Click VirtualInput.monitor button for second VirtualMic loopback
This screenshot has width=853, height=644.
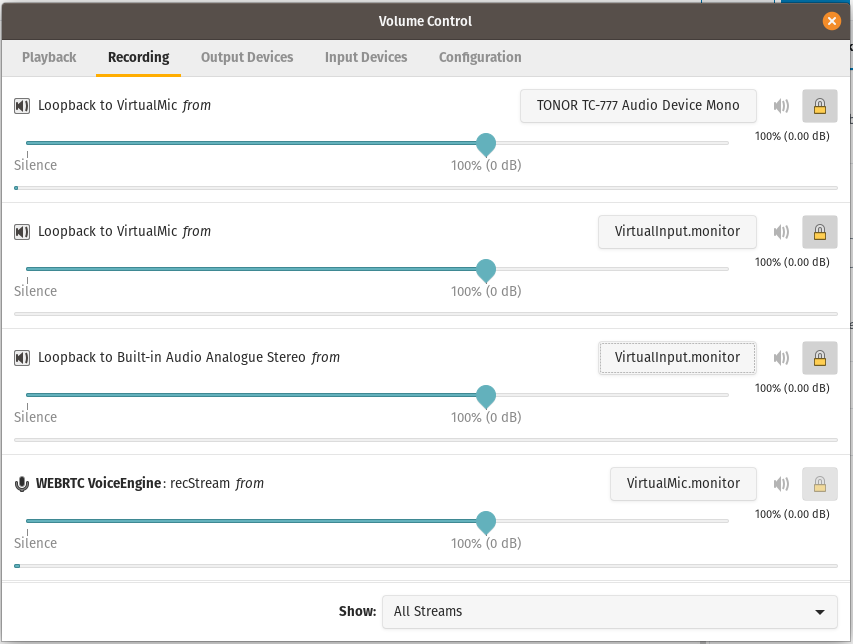pos(677,232)
